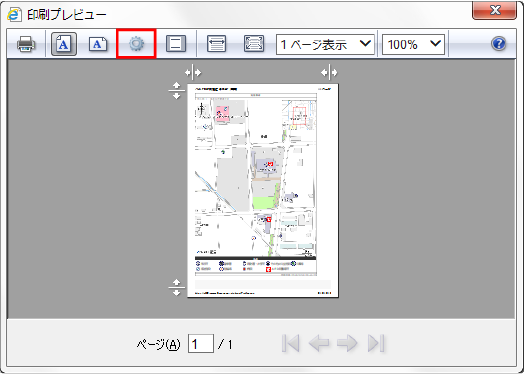Go to first page arrow
This screenshot has width=524, height=374.
coord(290,343)
